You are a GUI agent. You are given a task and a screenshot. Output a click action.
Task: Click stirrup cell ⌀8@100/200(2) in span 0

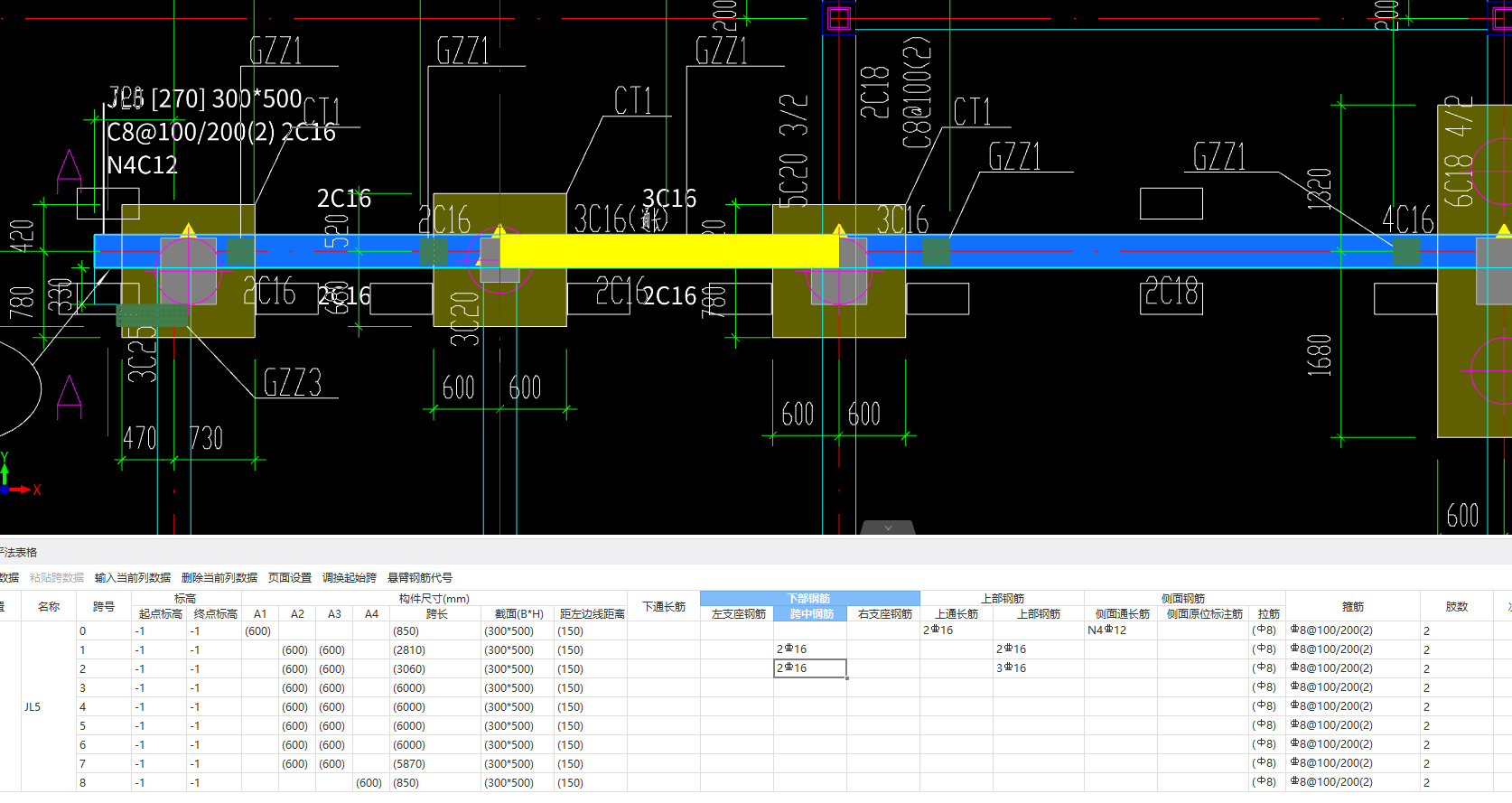pyautogui.click(x=1352, y=630)
